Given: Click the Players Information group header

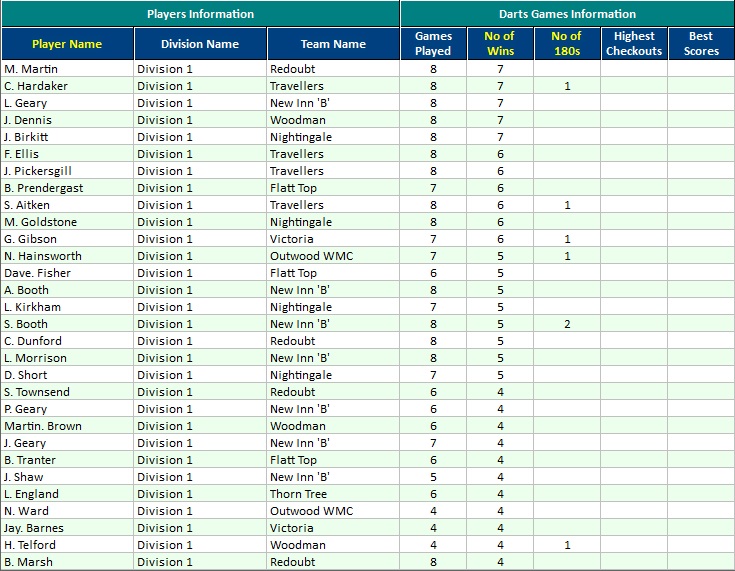Looking at the screenshot, I should (200, 14).
